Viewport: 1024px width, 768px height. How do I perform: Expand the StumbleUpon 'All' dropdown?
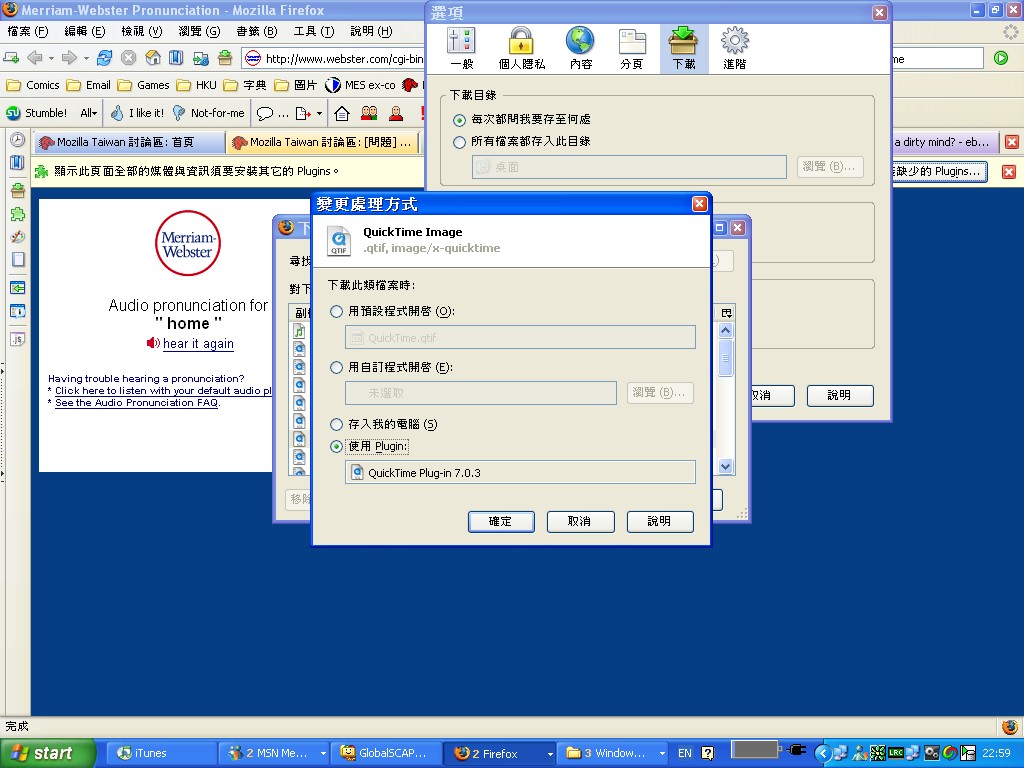pyautogui.click(x=89, y=113)
